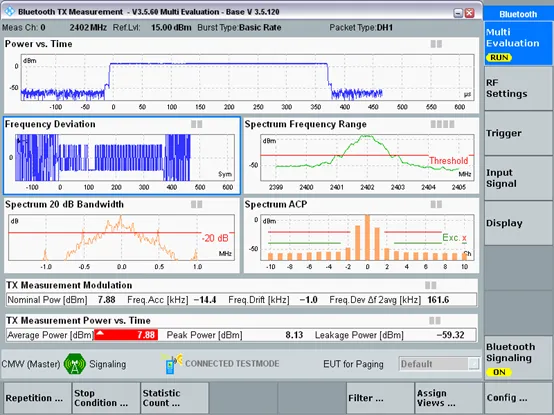Click Leakage Power value -59.32
Viewport: 554px width, 415px height.
click(450, 335)
